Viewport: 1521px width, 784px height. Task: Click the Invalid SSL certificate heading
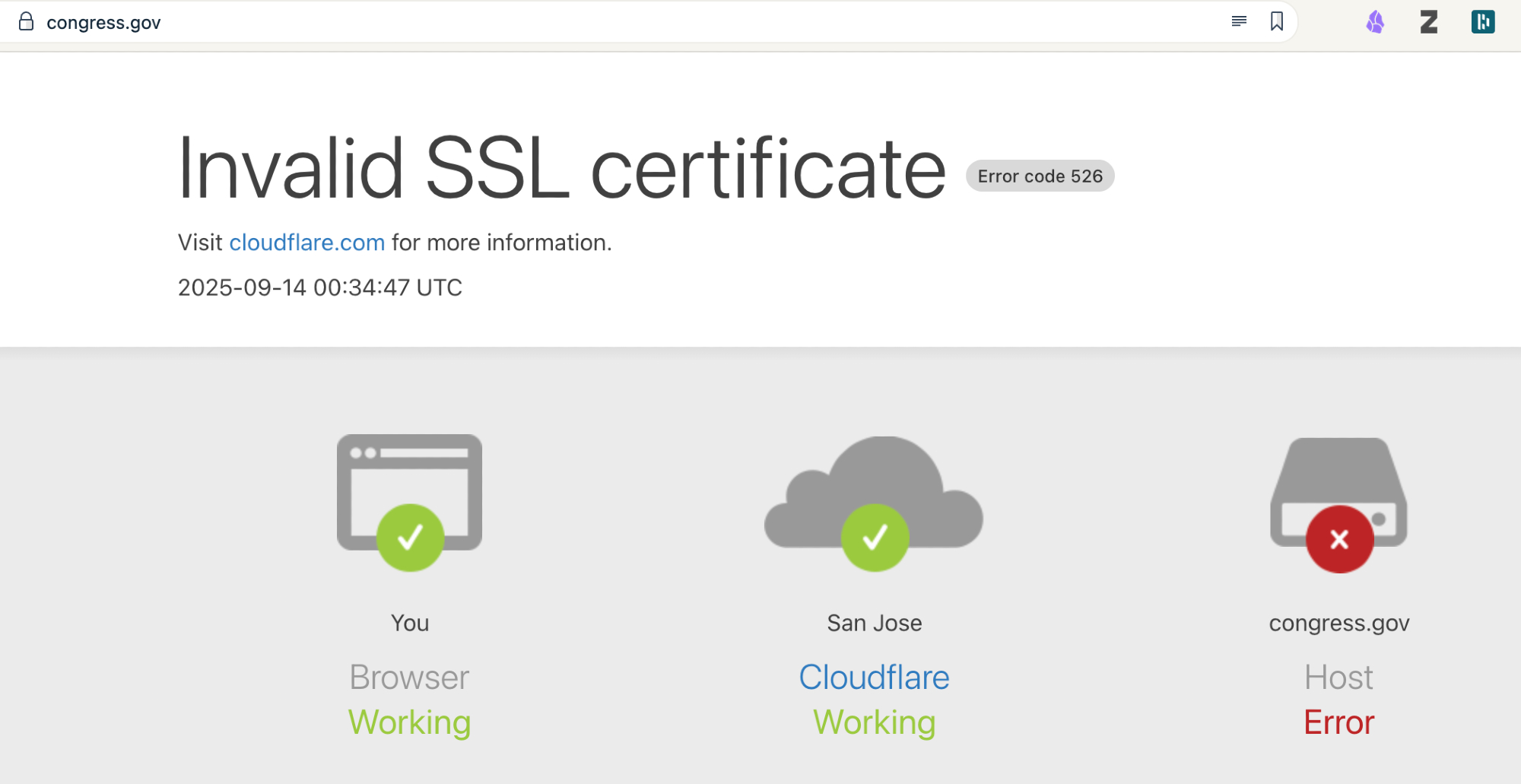point(561,169)
